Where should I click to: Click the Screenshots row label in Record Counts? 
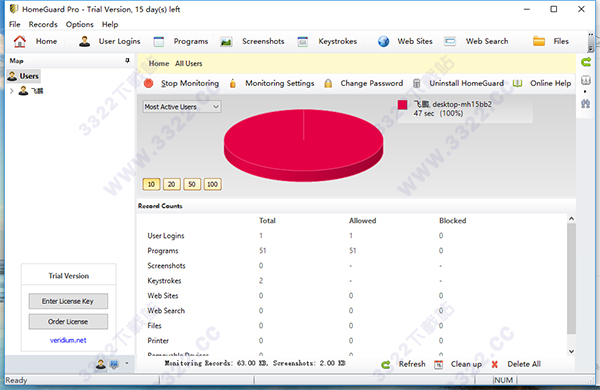(166, 266)
